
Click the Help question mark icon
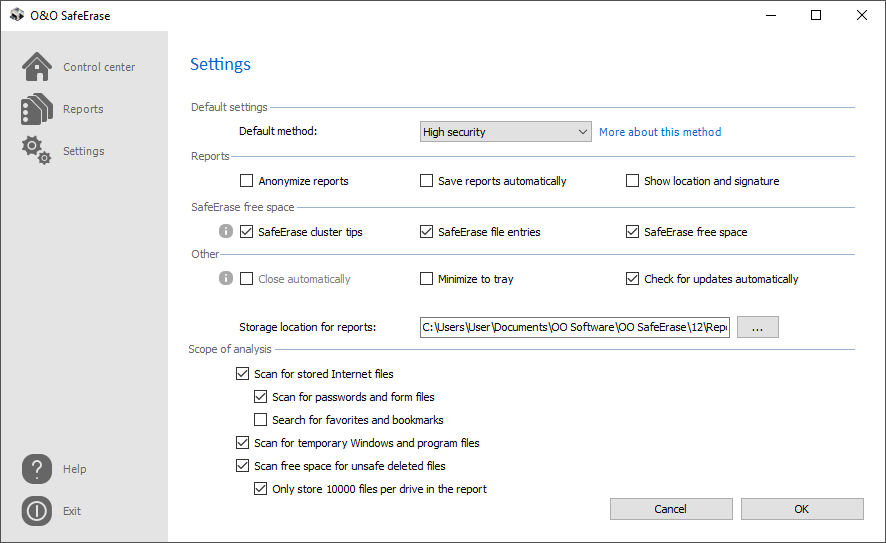[x=37, y=469]
